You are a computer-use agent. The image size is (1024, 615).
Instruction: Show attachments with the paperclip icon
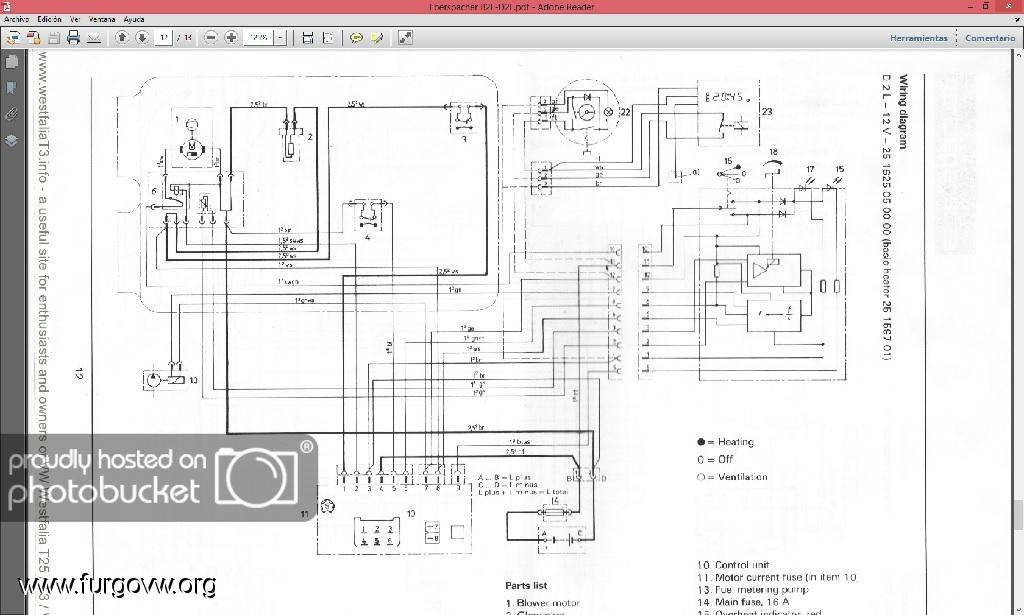[x=11, y=114]
